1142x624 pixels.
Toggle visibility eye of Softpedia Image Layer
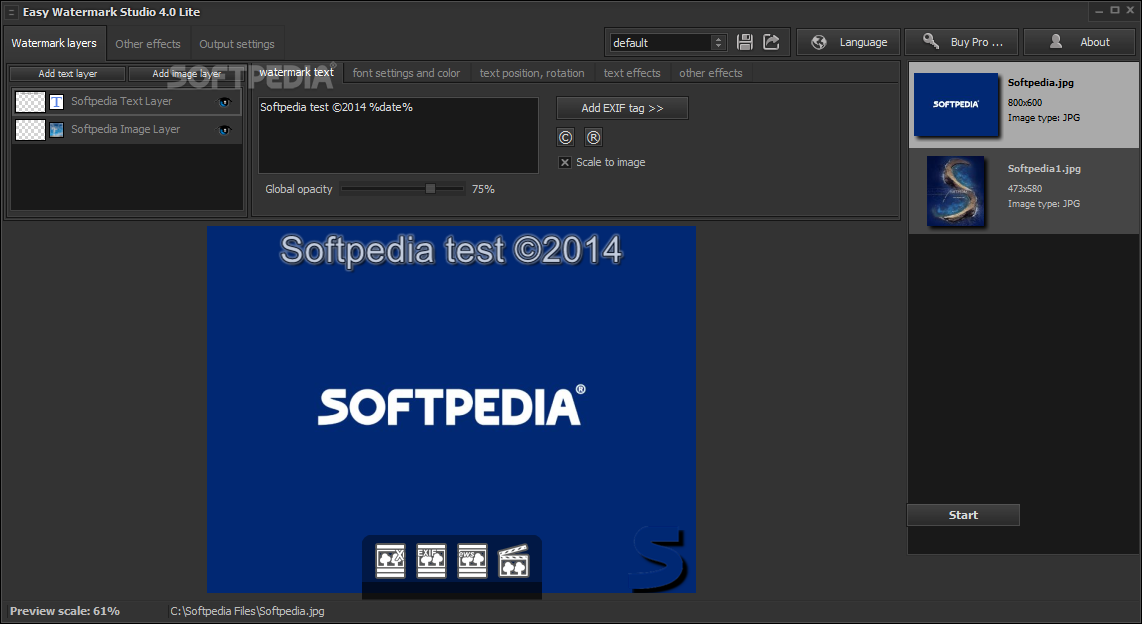pos(224,130)
